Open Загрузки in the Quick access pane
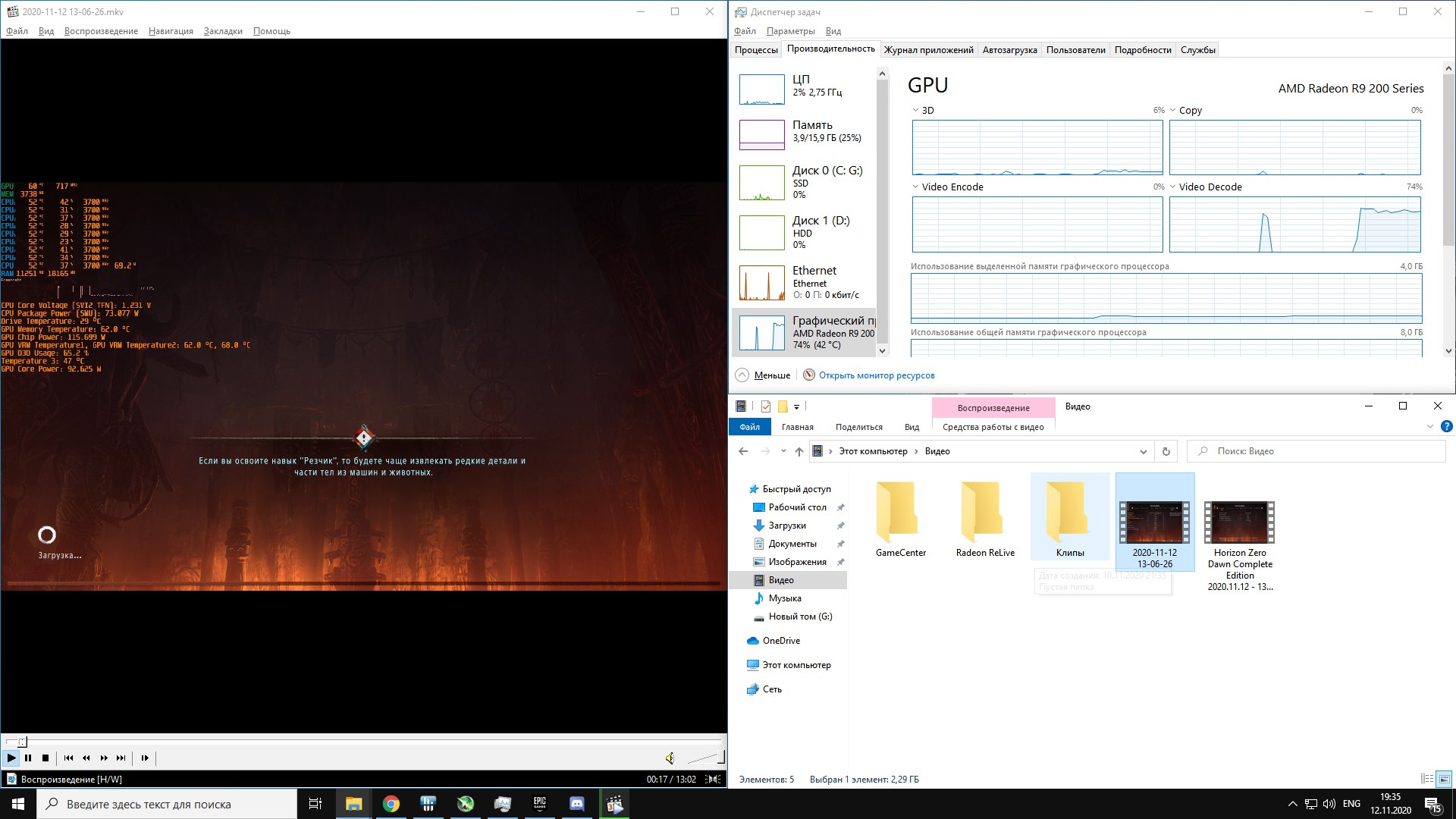The width and height of the screenshot is (1456, 819). [x=787, y=526]
